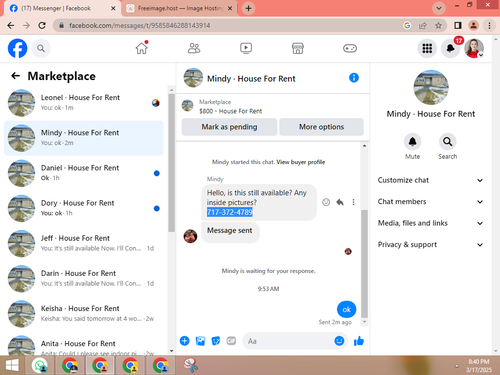Viewport: 500px width, 375px height.
Task: Click the highlighted phone number 717-372-4789
Action: [x=230, y=212]
